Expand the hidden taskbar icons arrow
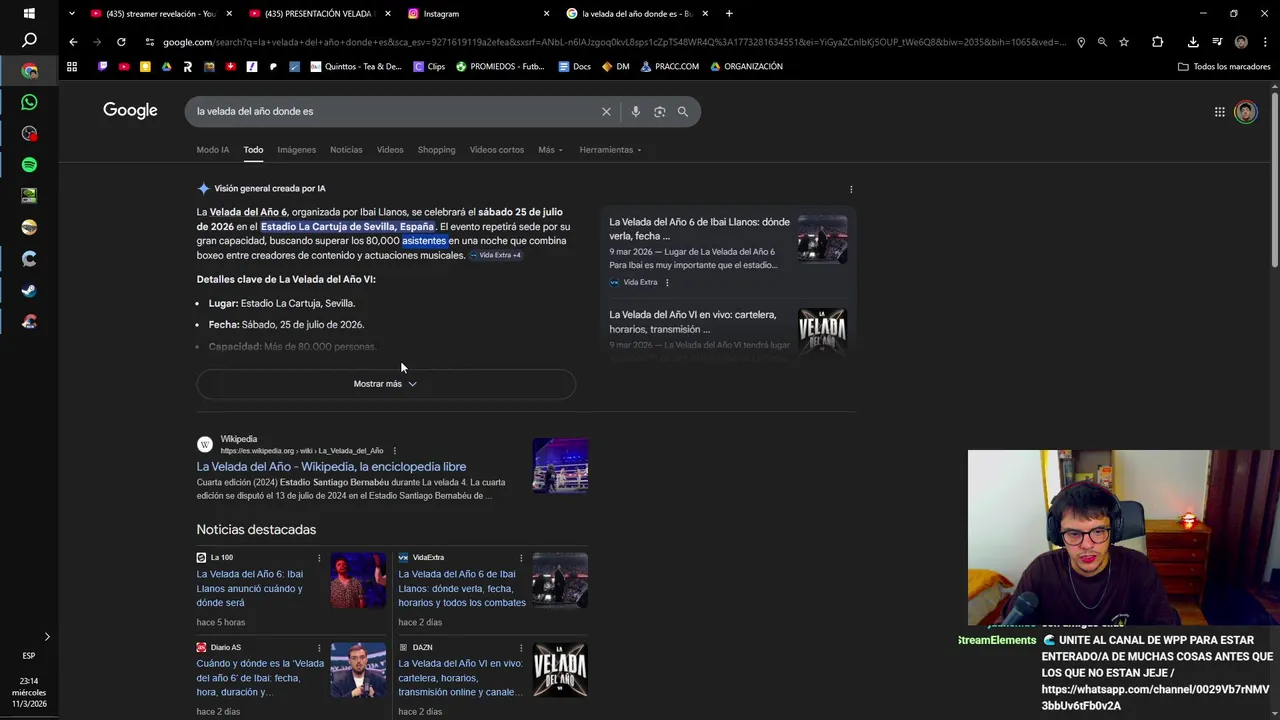The image size is (1280, 720). [x=46, y=636]
